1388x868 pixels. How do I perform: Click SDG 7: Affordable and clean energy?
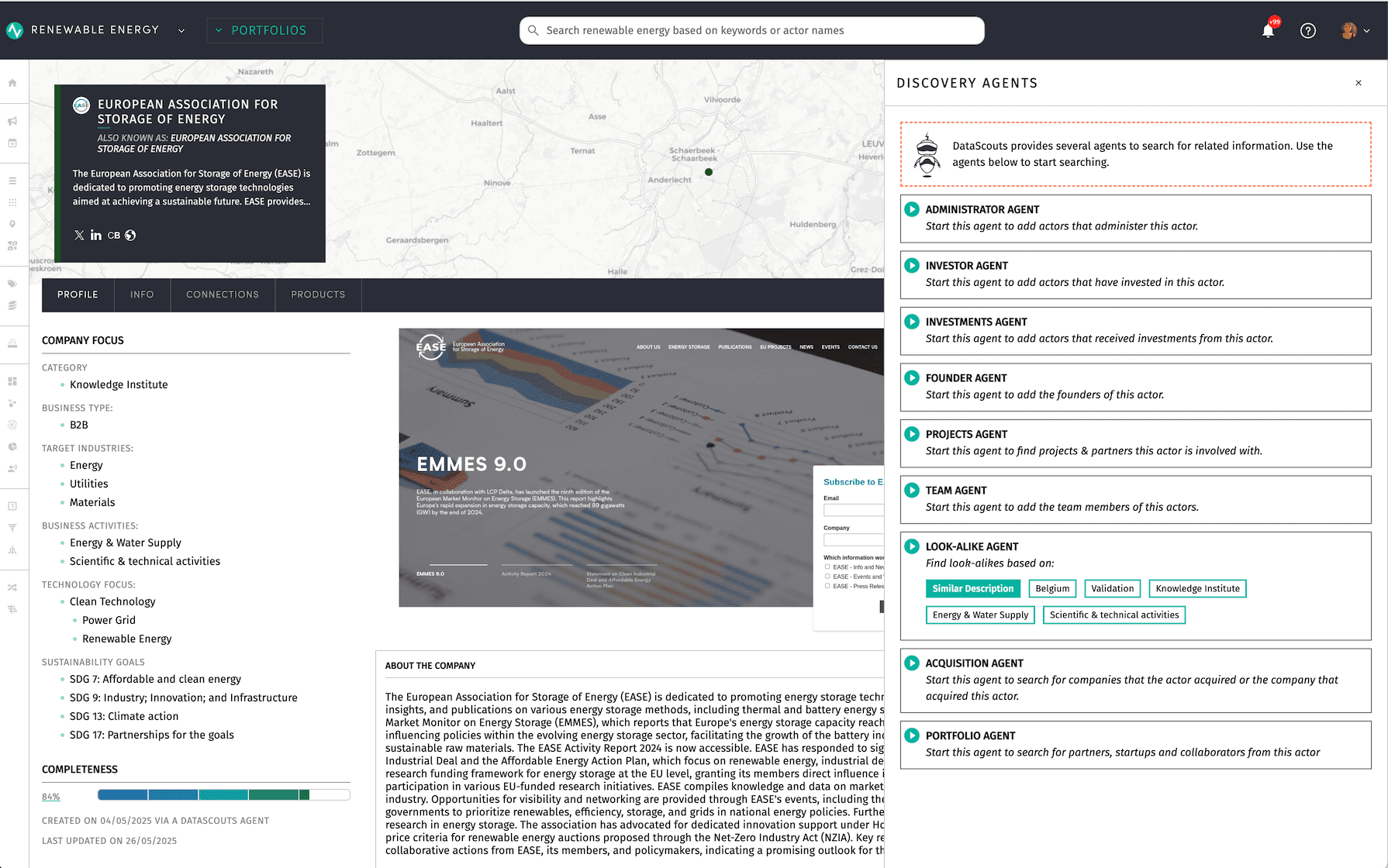tap(155, 679)
